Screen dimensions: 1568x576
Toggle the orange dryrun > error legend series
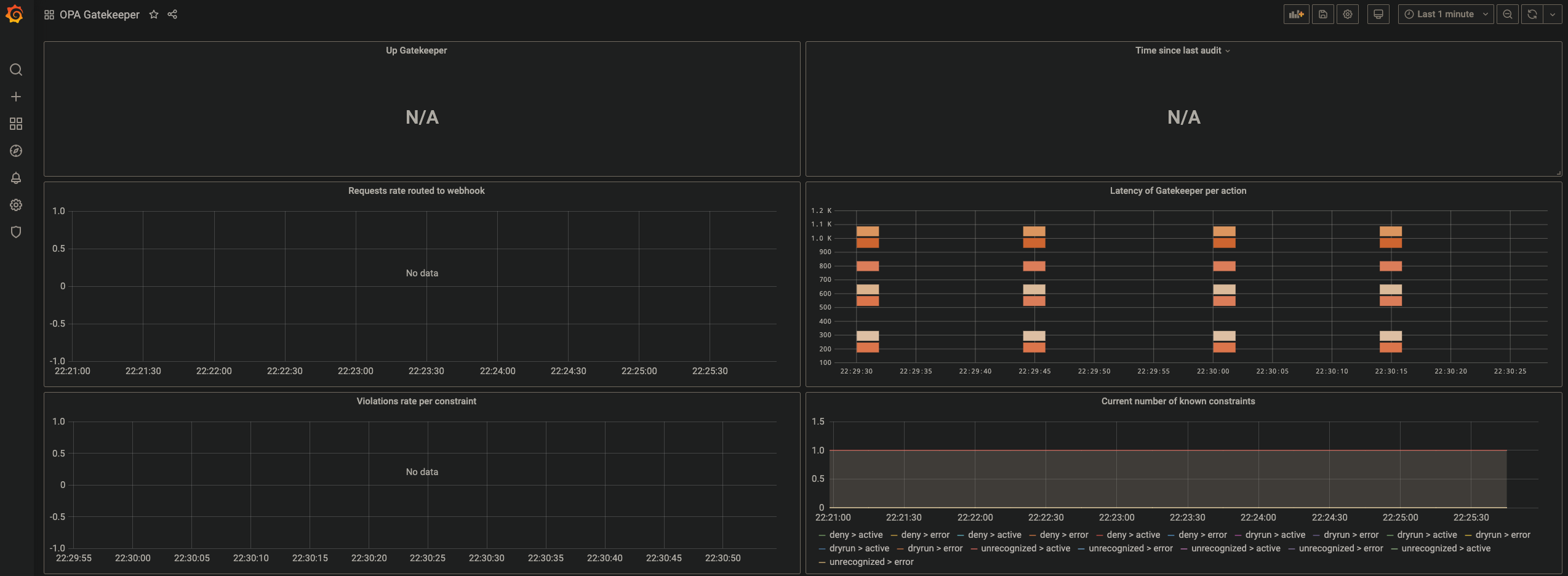click(935, 548)
